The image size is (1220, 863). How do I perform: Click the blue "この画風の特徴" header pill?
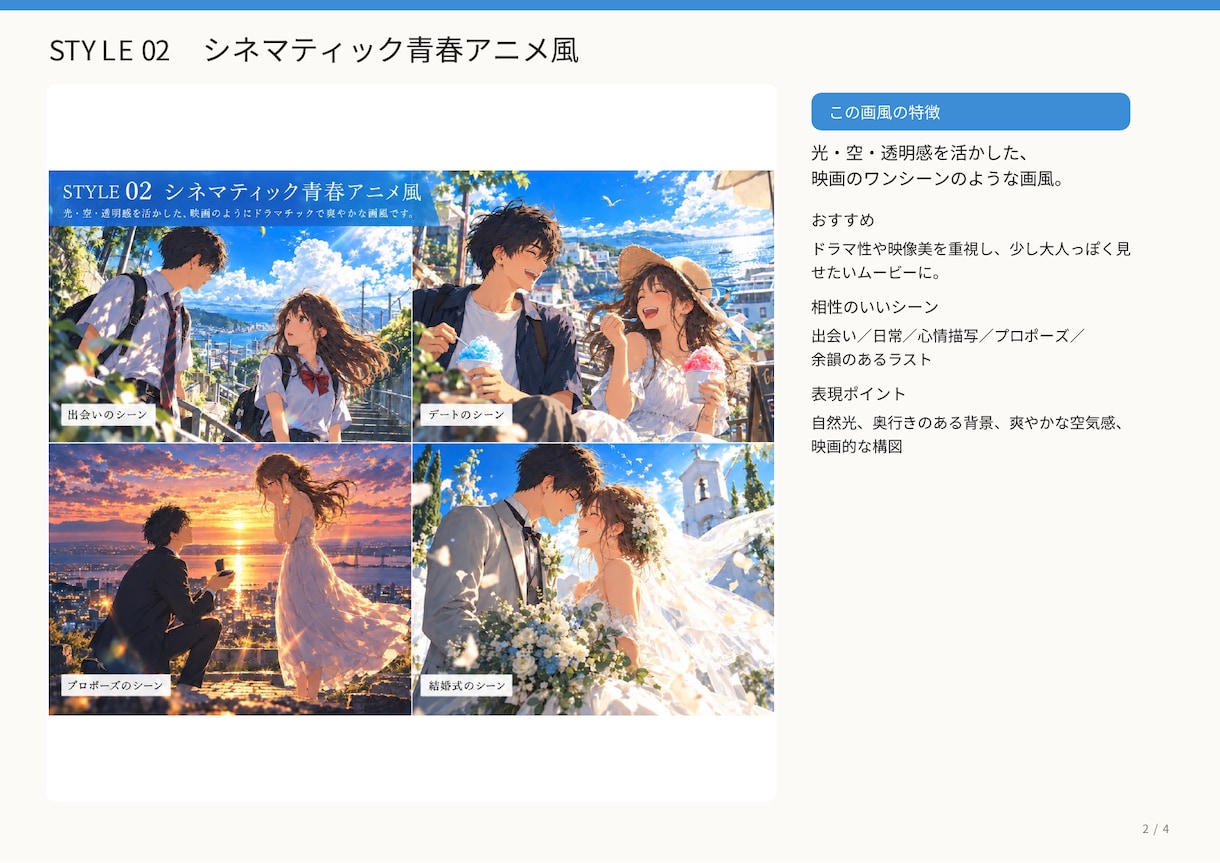point(970,112)
